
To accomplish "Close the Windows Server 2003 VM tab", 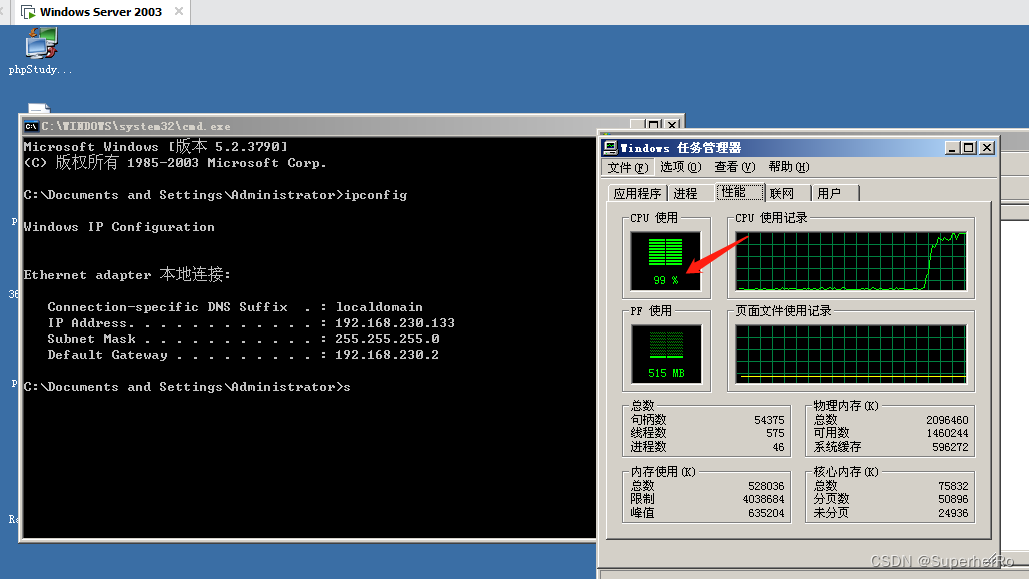I will click(178, 11).
